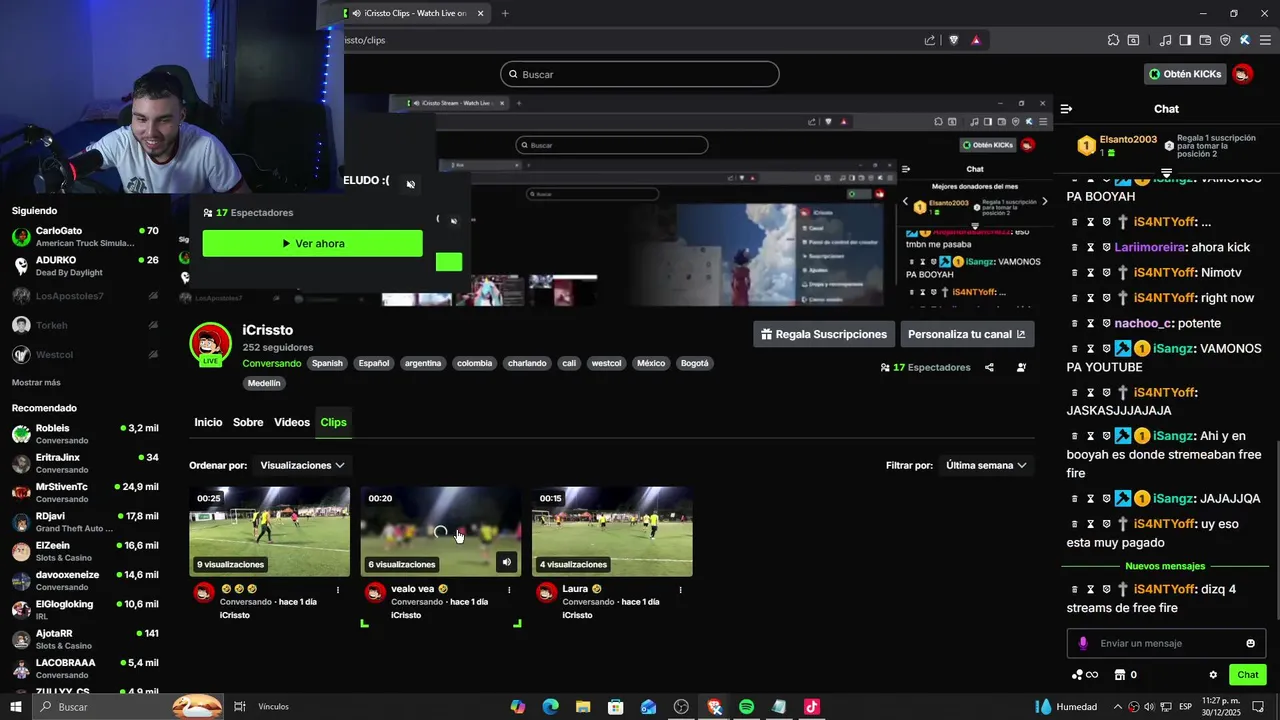Viewport: 1280px width, 720px height.
Task: Click the green Ver ahora button
Action: [312, 243]
